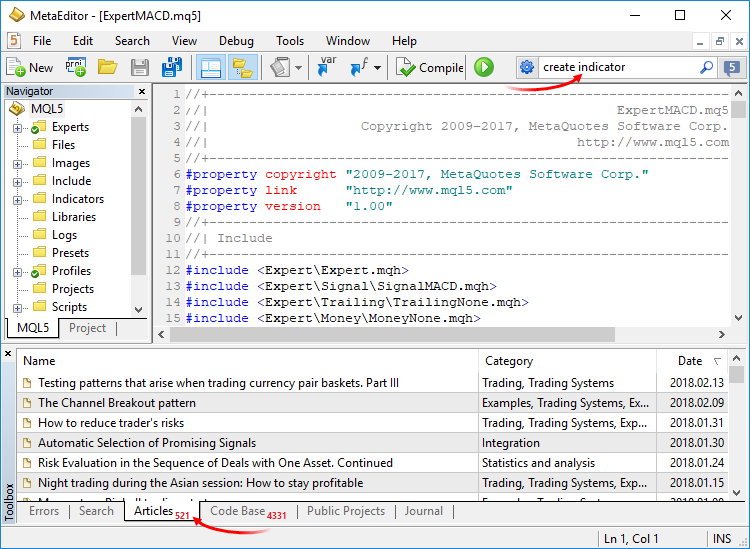
Task: Open the dropdown arrow beside the Styler icon
Action: (x=298, y=67)
